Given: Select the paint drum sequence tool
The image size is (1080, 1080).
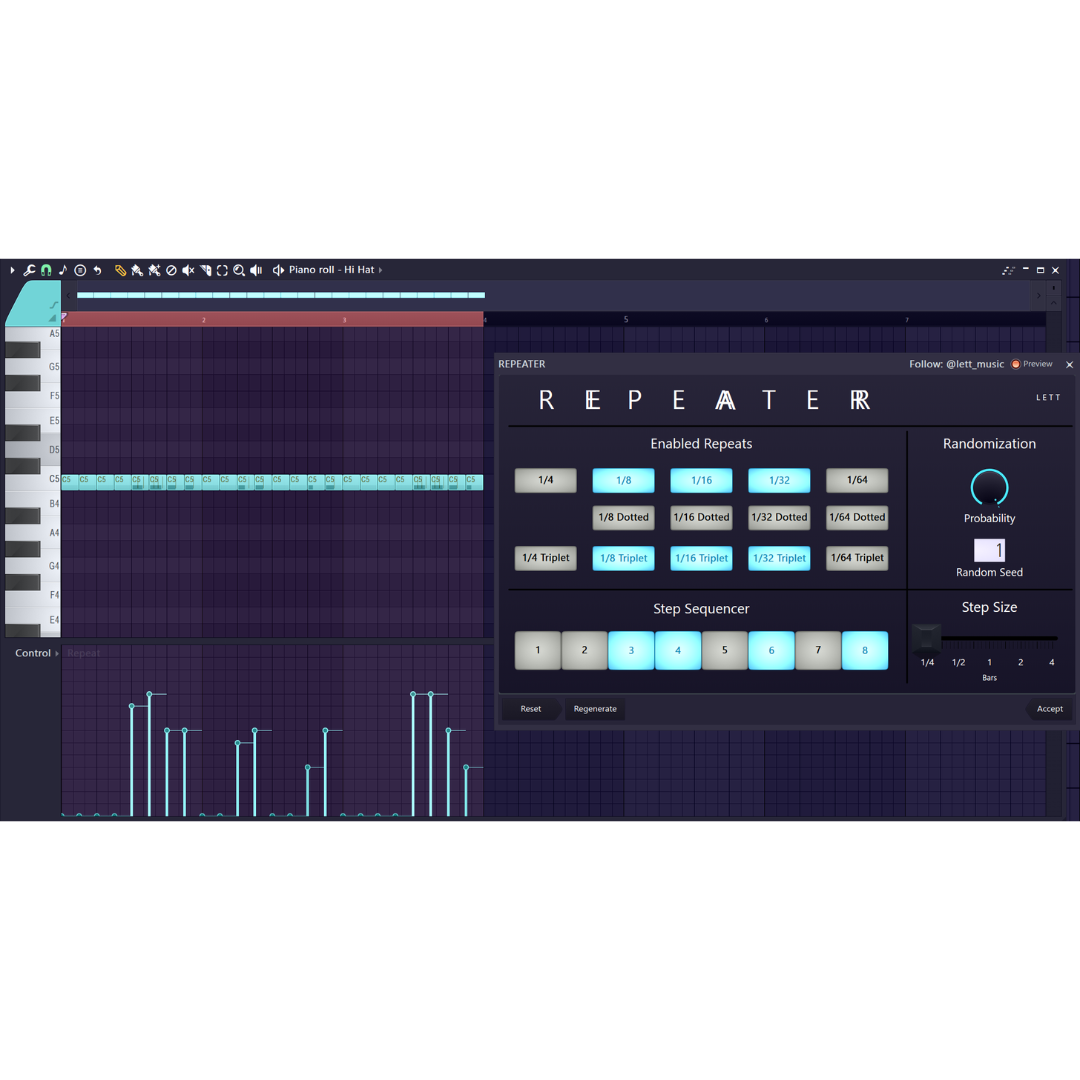Looking at the screenshot, I should 154,270.
